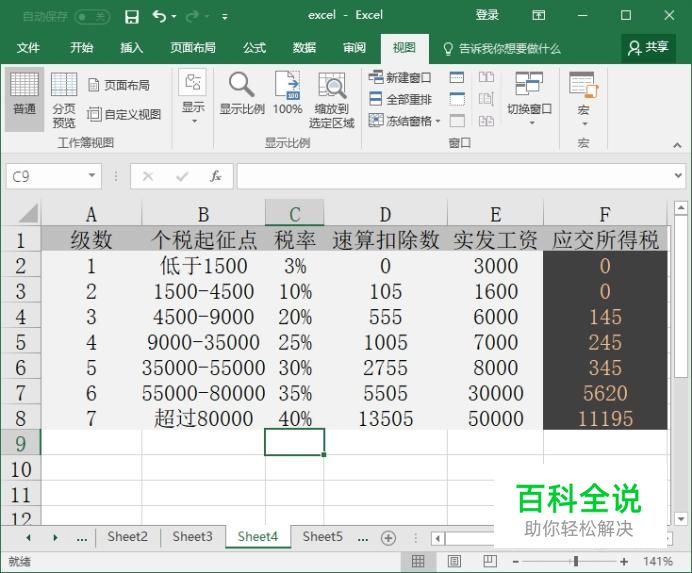Click cell containing 超过80000

point(203,418)
